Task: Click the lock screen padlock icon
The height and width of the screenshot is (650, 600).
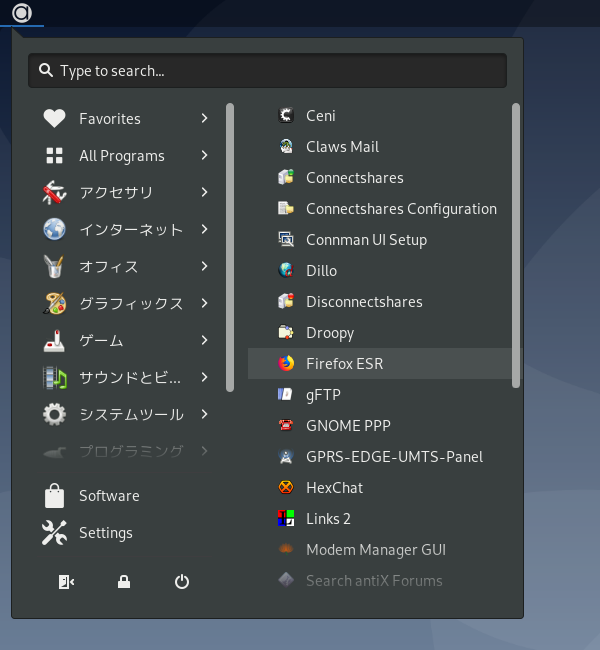Action: [x=124, y=582]
